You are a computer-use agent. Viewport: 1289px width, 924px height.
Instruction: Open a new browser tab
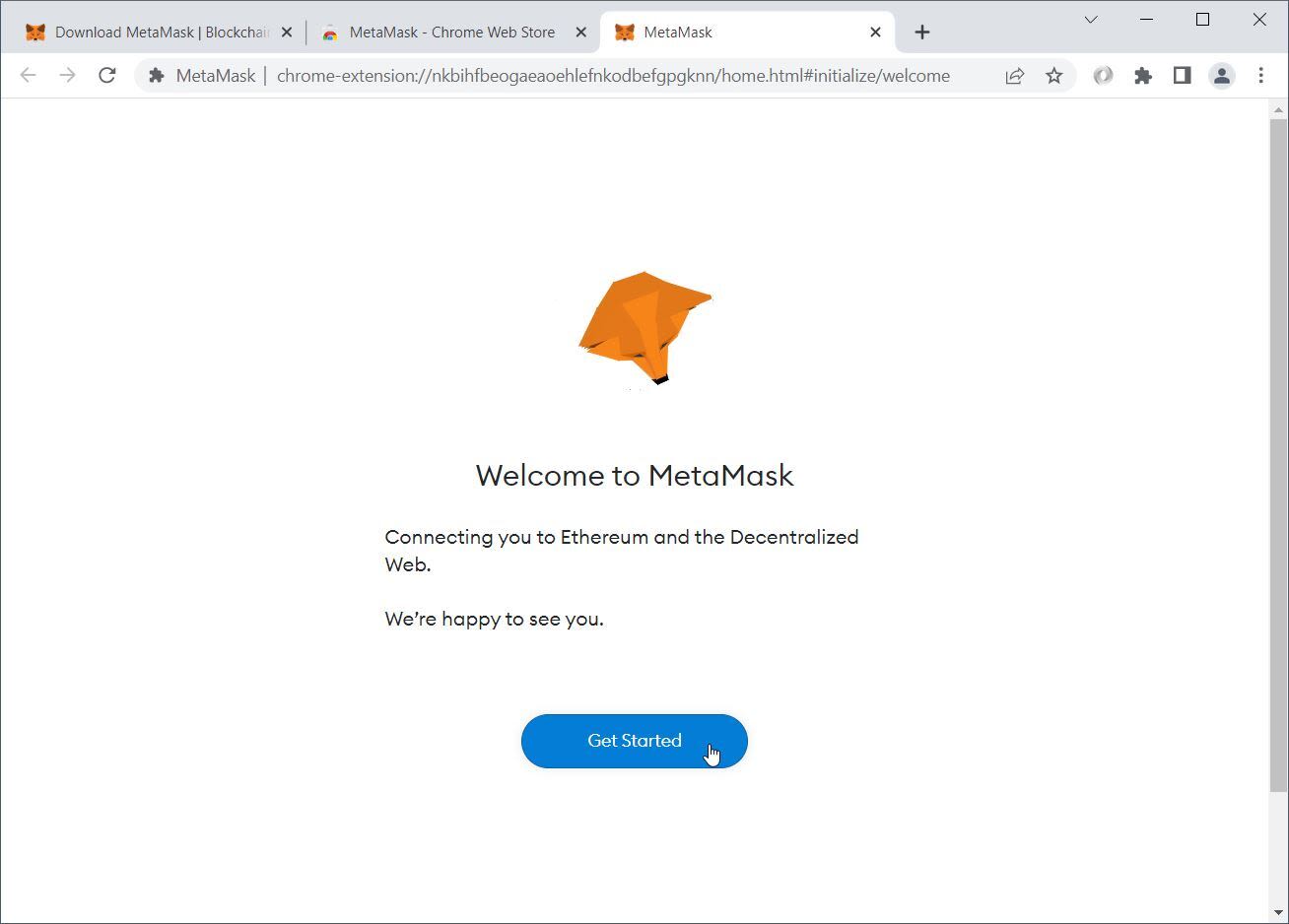922,33
